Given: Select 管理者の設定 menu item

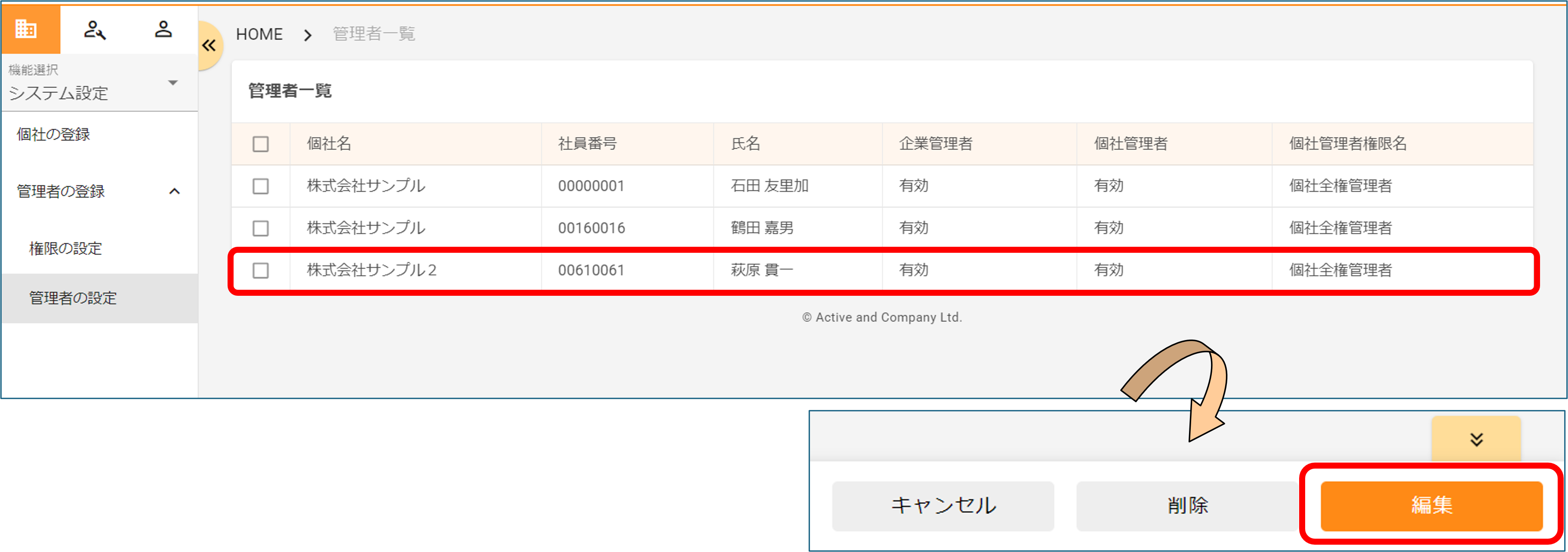Looking at the screenshot, I should pyautogui.click(x=73, y=298).
